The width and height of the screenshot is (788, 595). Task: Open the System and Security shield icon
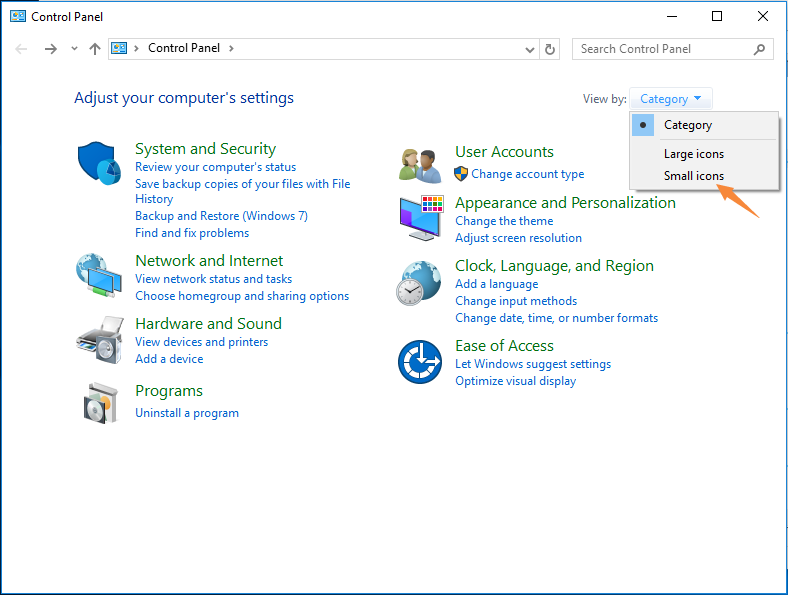tap(99, 163)
